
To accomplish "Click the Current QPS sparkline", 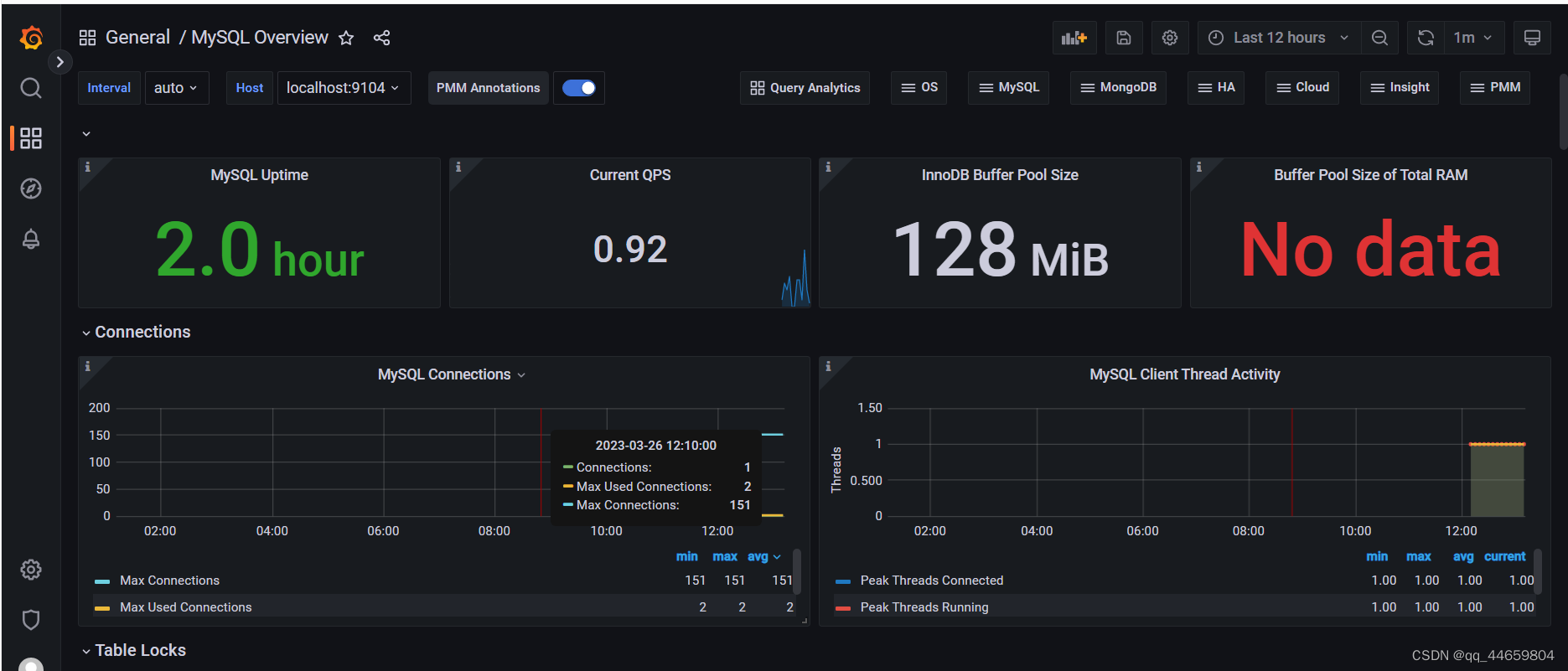I will pyautogui.click(x=795, y=278).
